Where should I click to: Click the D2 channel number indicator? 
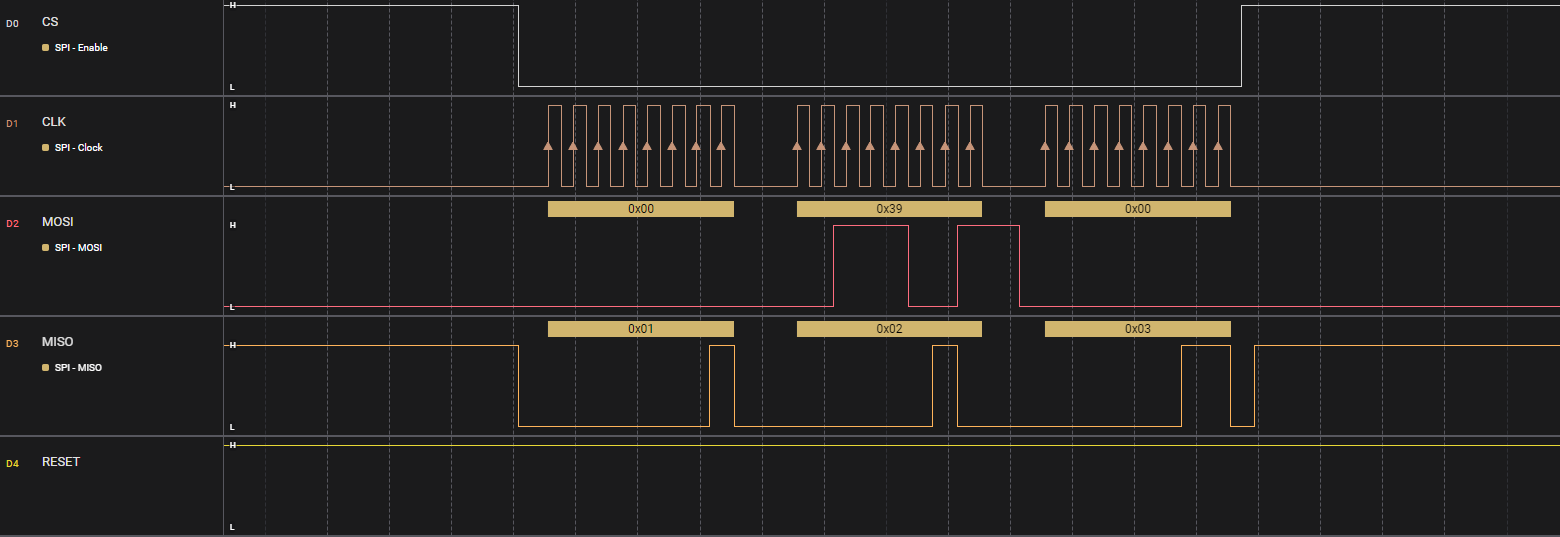tap(12, 223)
